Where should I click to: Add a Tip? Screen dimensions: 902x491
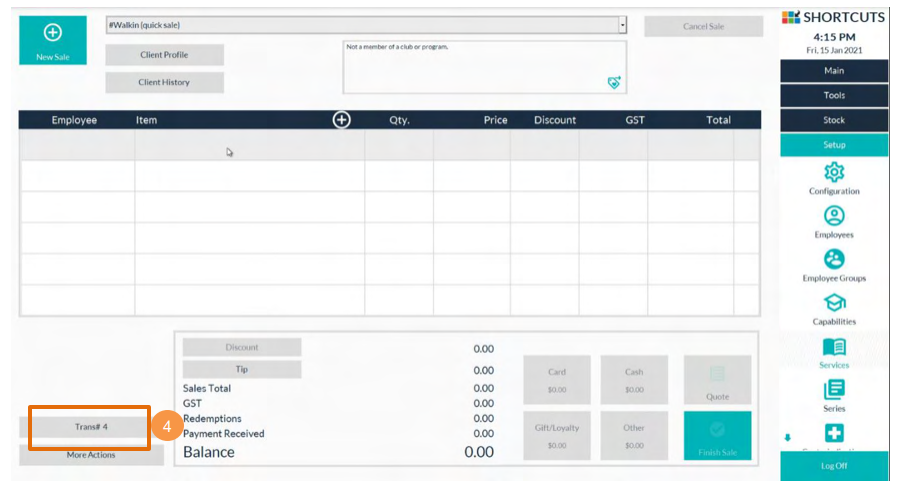(242, 369)
